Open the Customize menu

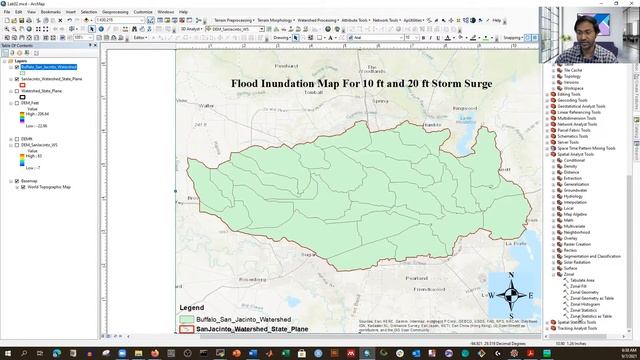[143, 12]
